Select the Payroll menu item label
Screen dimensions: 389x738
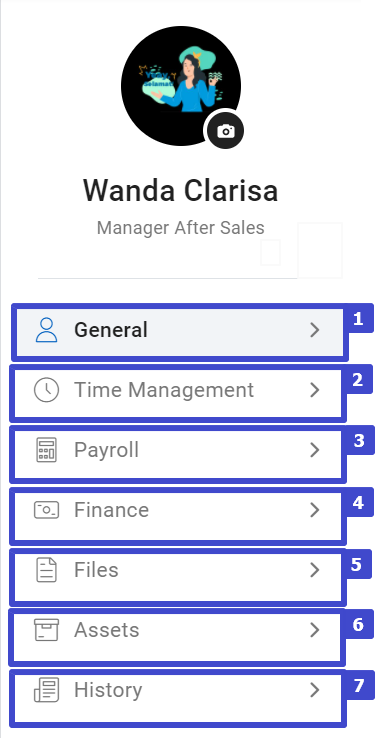coord(106,450)
